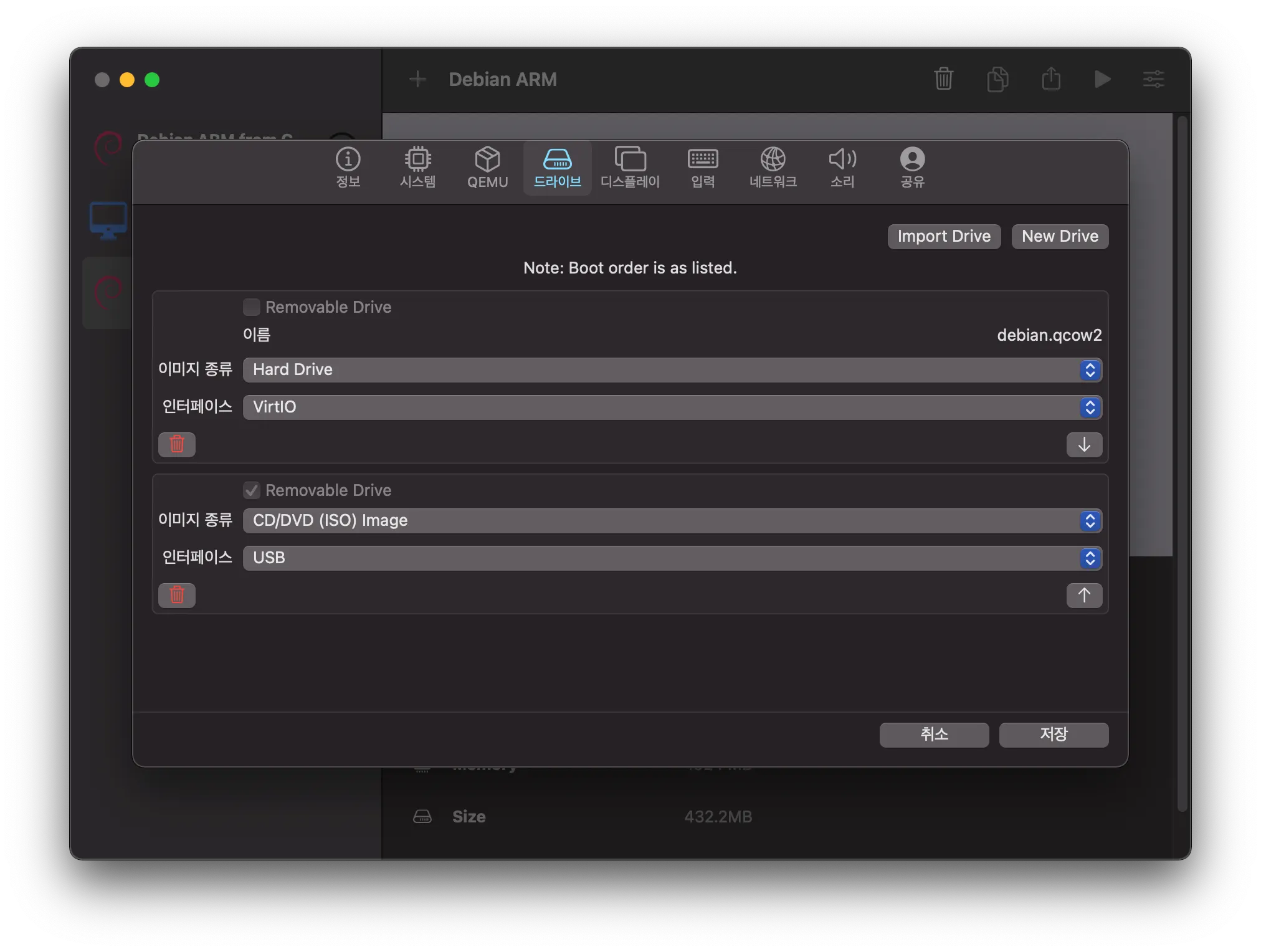
Task: Switch to the 네트워크 tab
Action: tap(773, 168)
